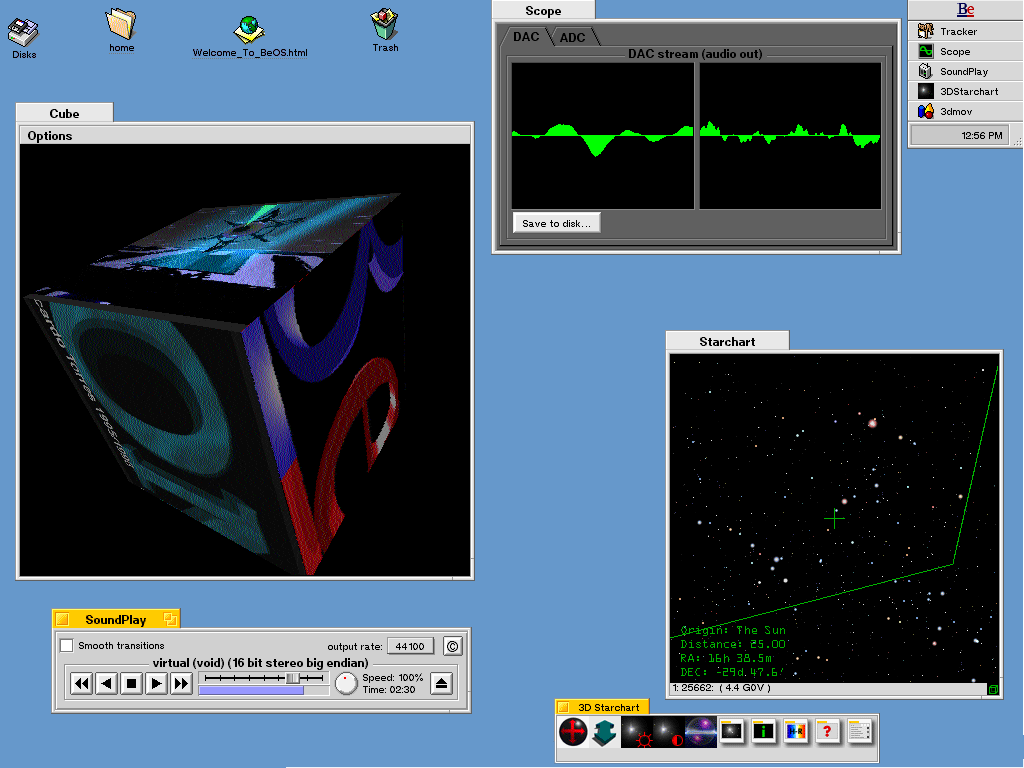The width and height of the screenshot is (1024, 768).
Task: Click the galaxy sphere icon in 3D Starchart
Action: (x=700, y=733)
